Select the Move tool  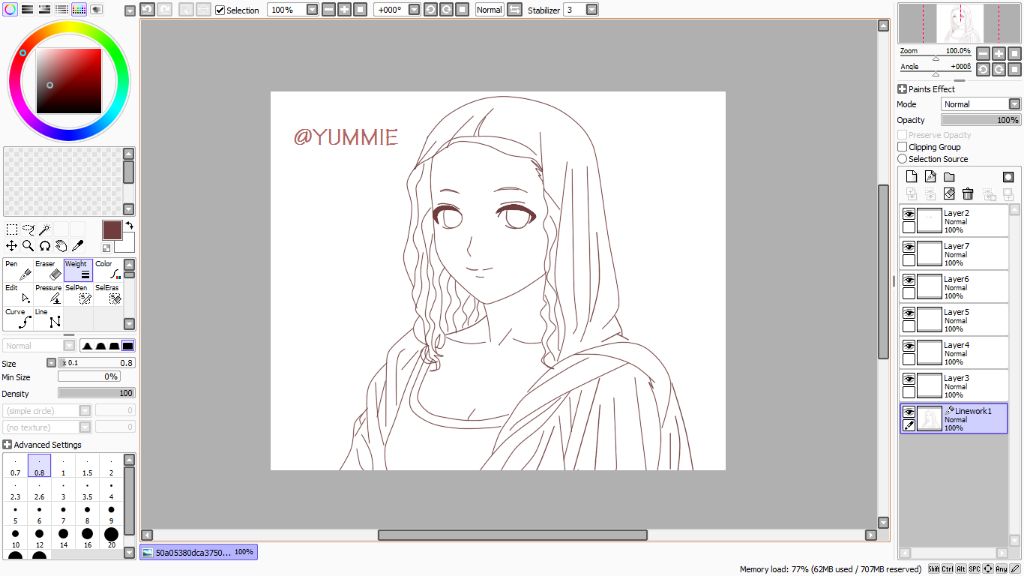tap(12, 246)
